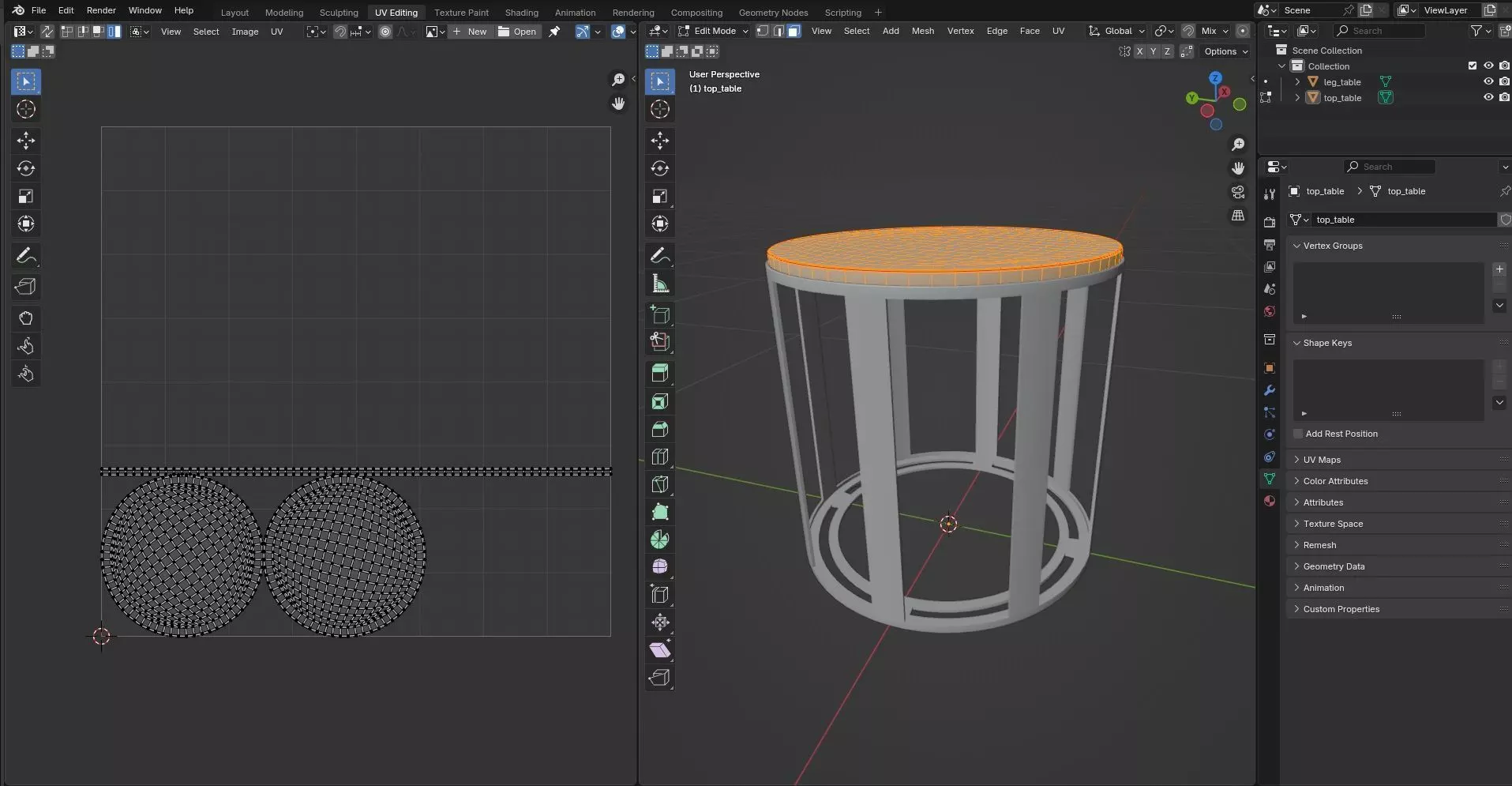Select the Inset Faces tool
Image resolution: width=1512 pixels, height=786 pixels.
point(660,401)
